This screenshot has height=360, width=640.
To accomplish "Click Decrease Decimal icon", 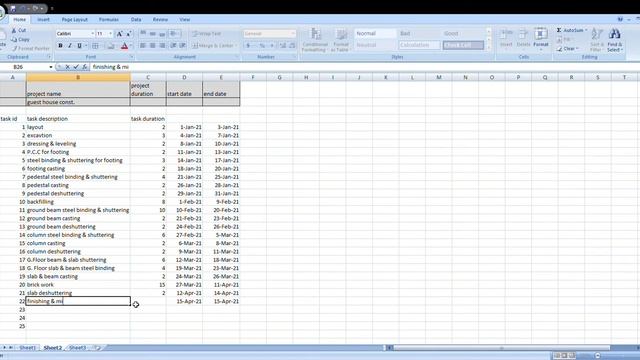I will [292, 46].
